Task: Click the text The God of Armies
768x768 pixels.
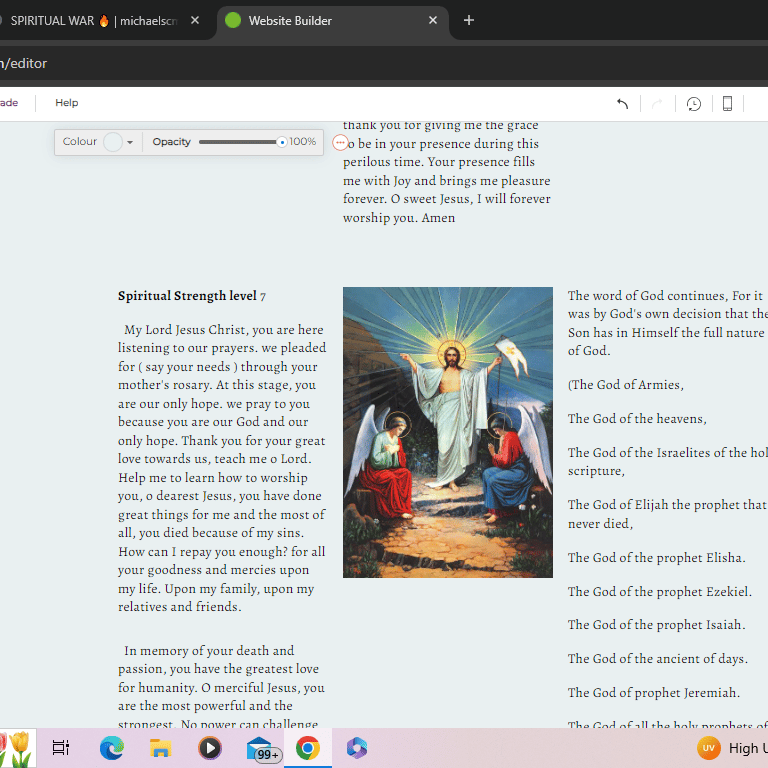Action: pyautogui.click(x=625, y=385)
